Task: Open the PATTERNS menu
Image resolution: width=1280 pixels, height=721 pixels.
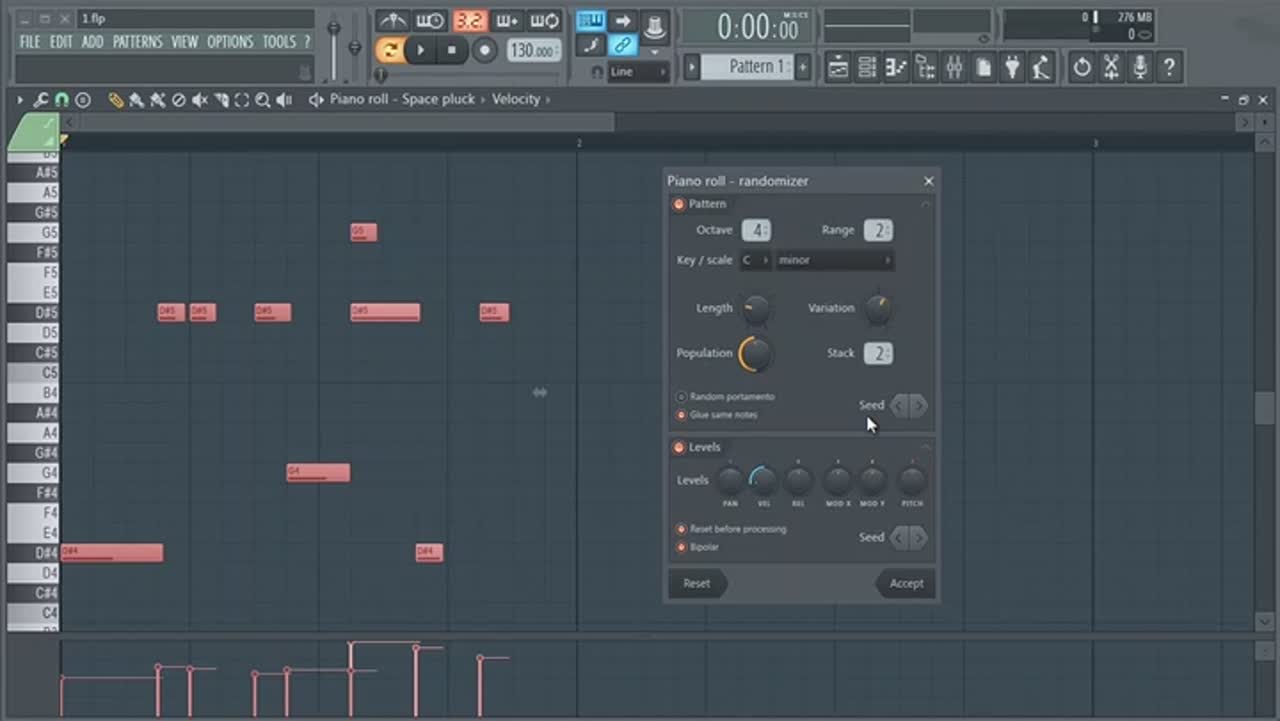Action: tap(137, 42)
